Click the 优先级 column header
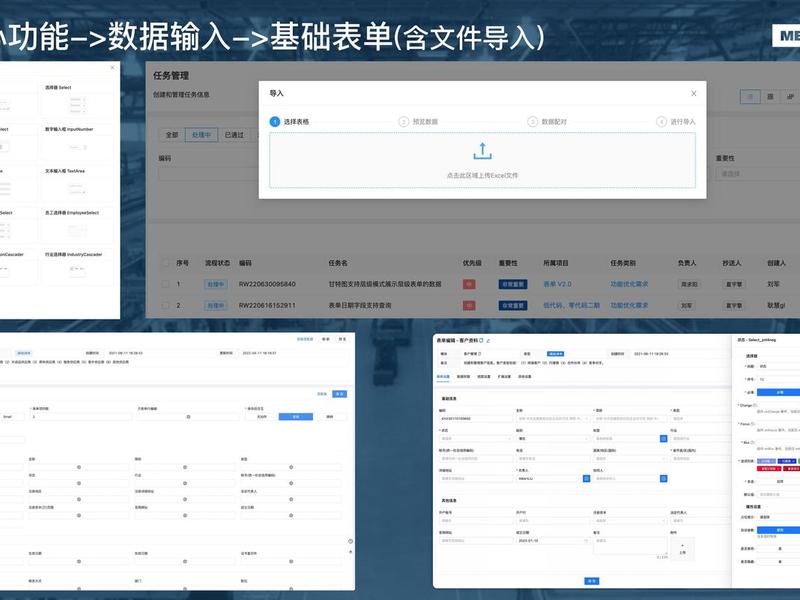Viewport: 800px width, 600px height. (x=472, y=263)
